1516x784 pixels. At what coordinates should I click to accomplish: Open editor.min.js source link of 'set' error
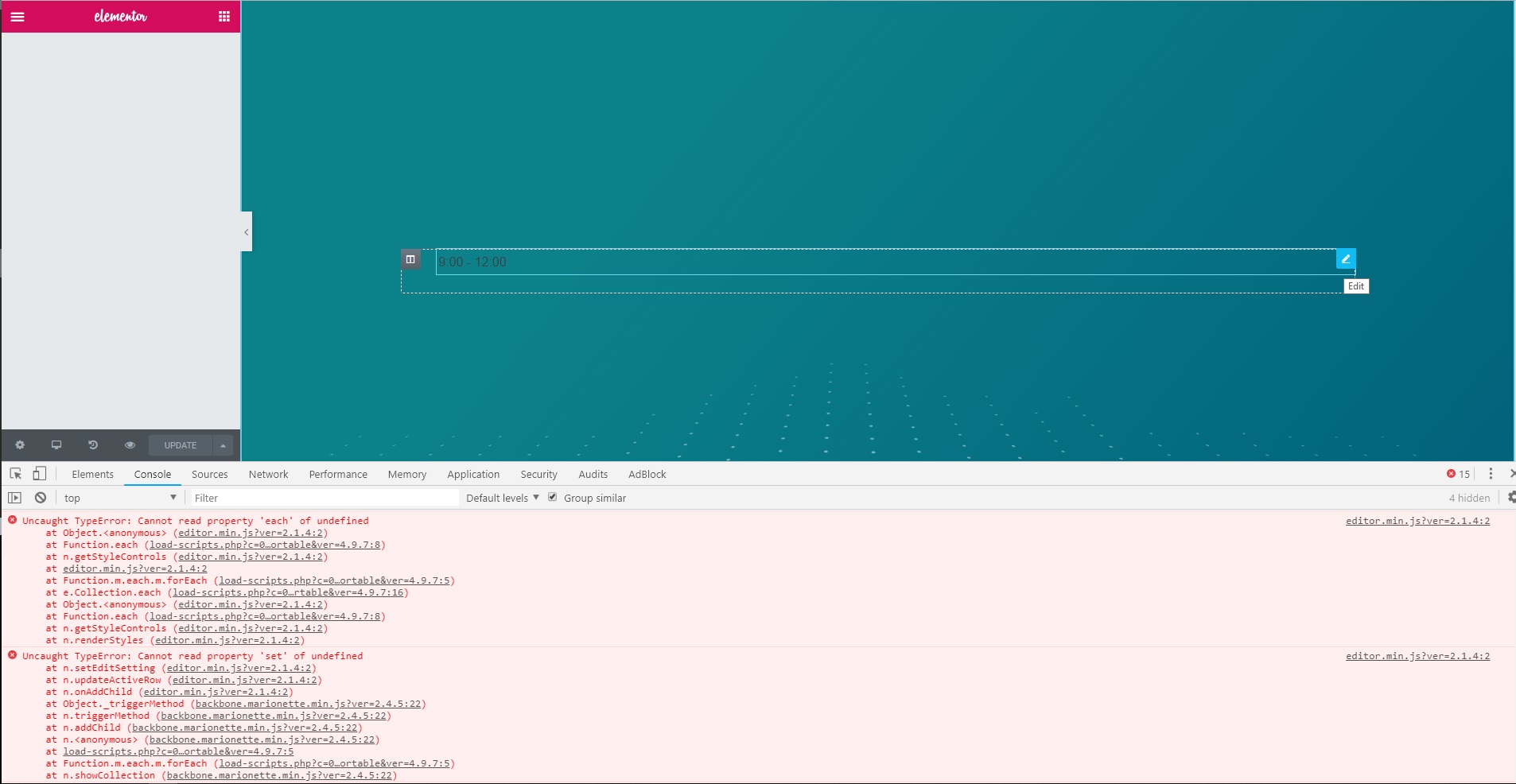[x=1417, y=656]
